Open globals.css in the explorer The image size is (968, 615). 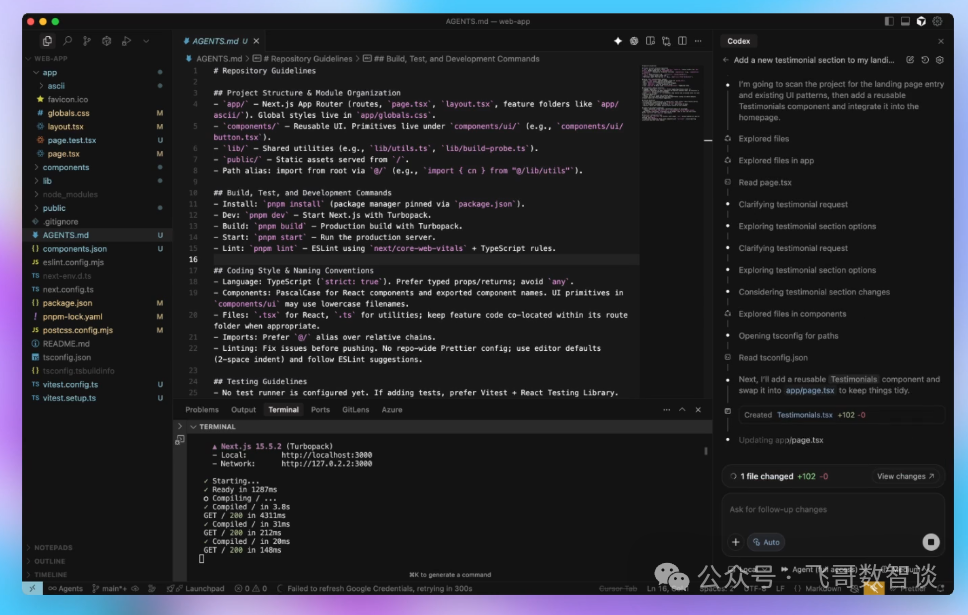pos(69,113)
